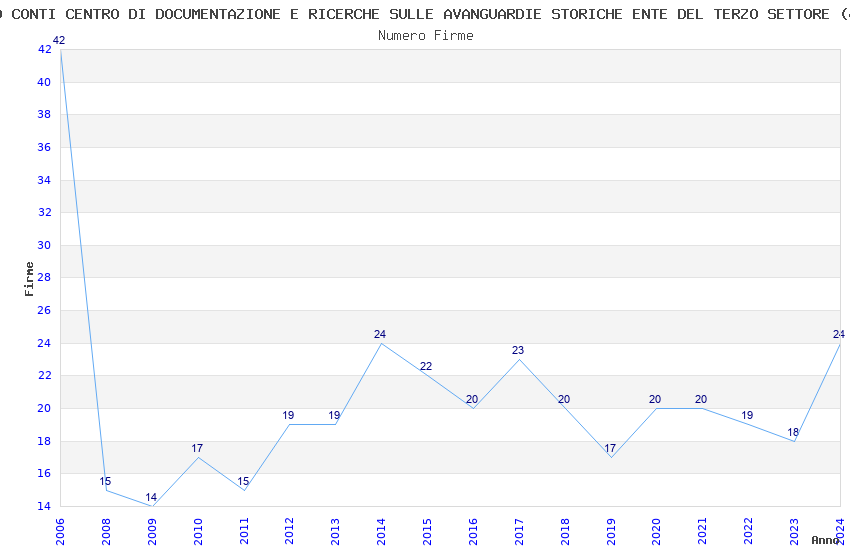Select the 2019 year label on x-axis
The width and height of the screenshot is (850, 550).
[x=611, y=531]
